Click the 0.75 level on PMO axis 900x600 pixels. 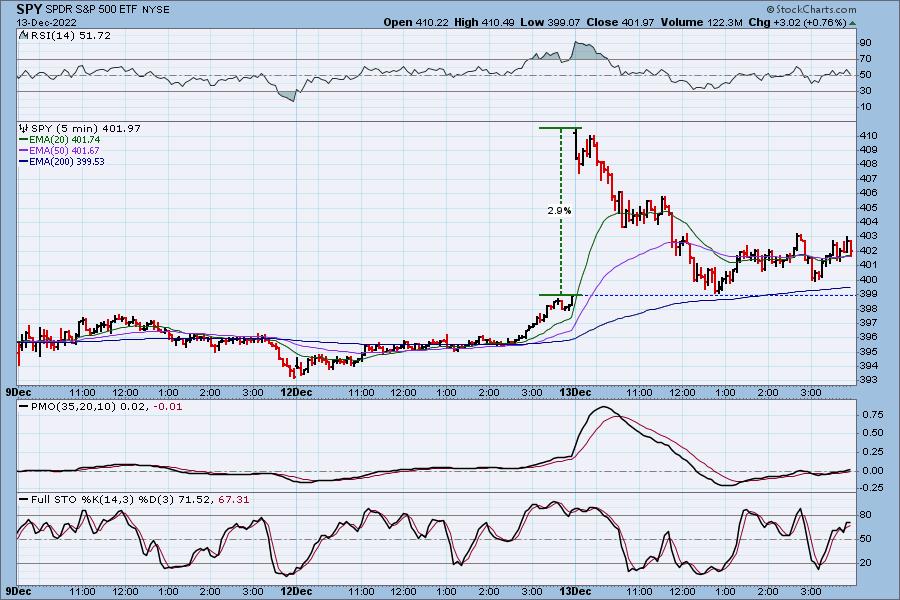(x=873, y=415)
